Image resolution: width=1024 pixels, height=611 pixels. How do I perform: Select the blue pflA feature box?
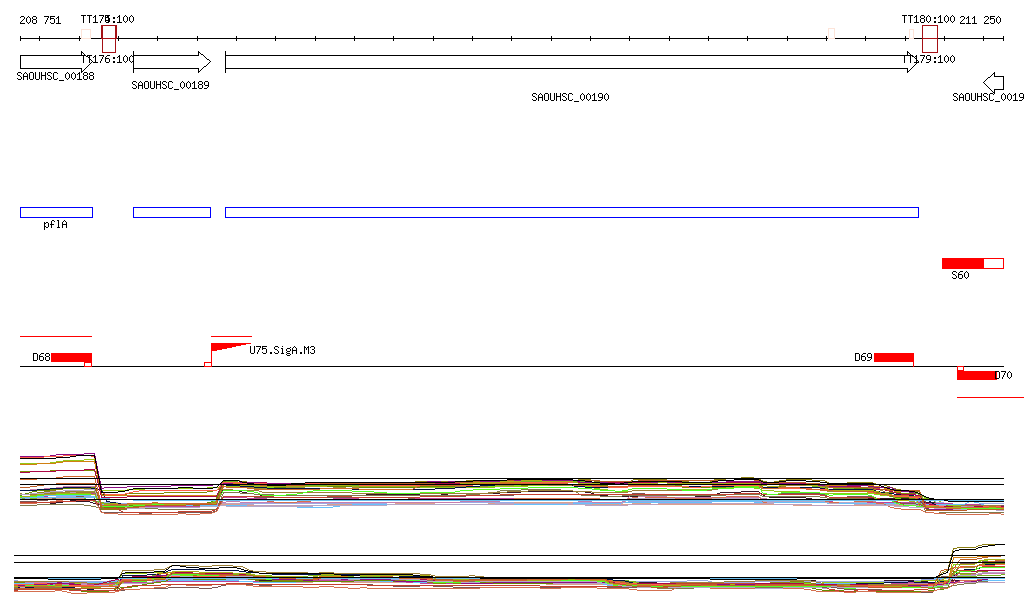pyautogui.click(x=56, y=212)
